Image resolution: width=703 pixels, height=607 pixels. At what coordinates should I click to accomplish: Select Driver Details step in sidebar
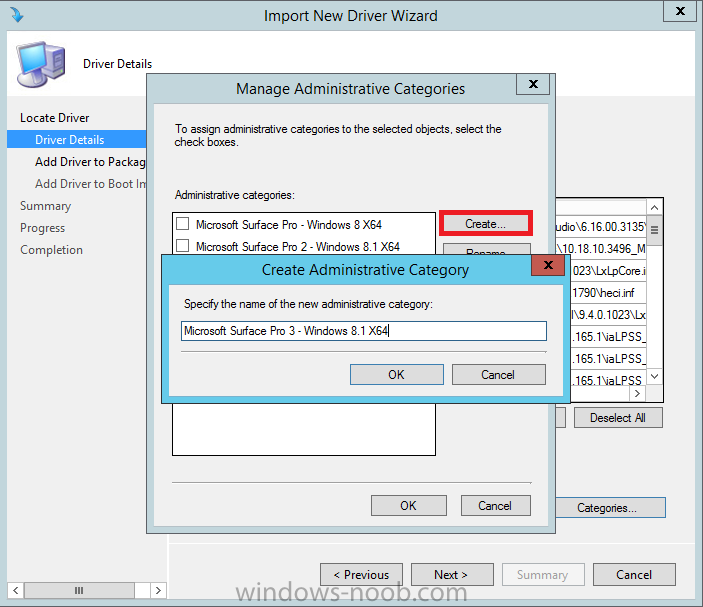(77, 139)
